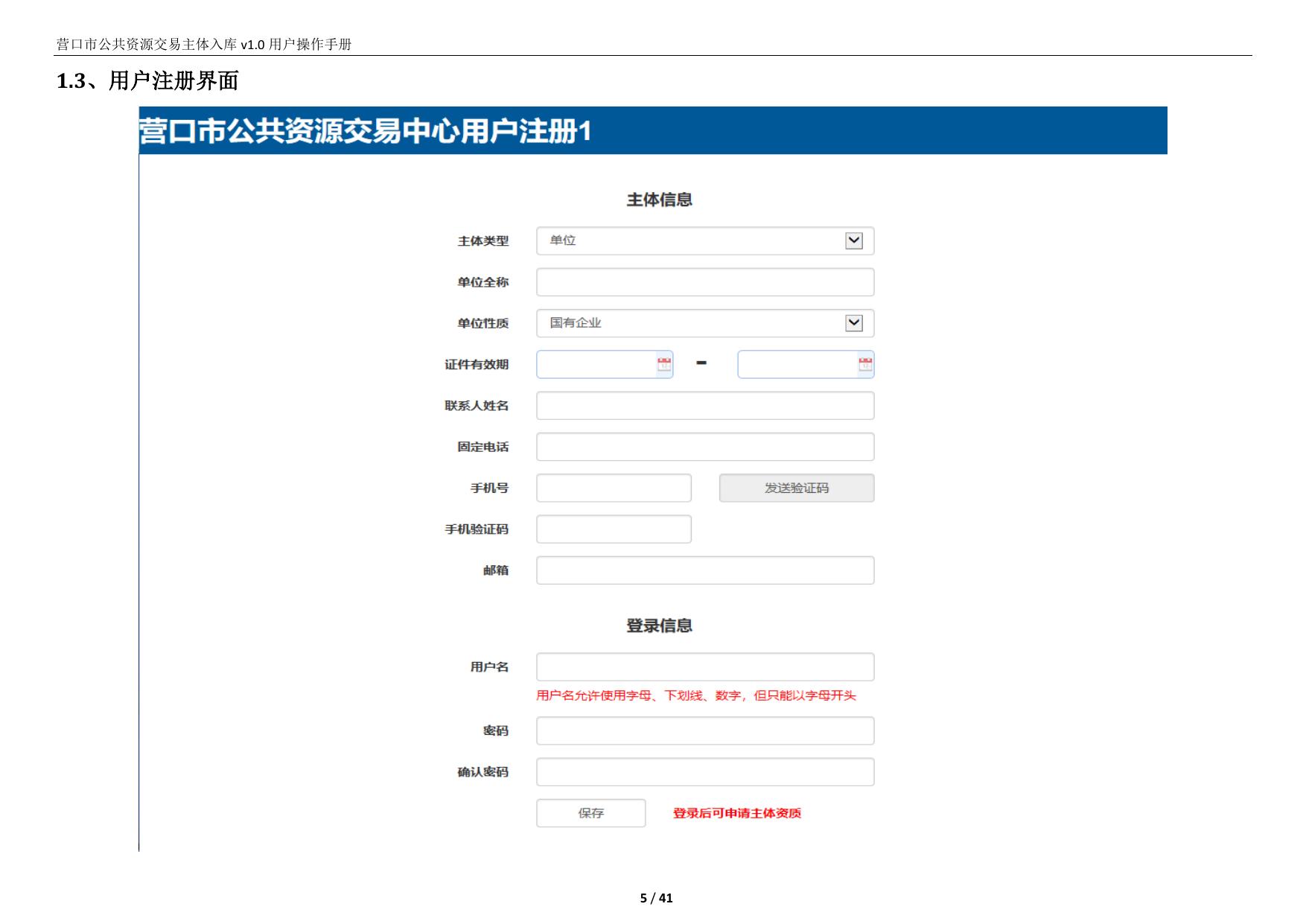Click the 发送验证码 button
The width and height of the screenshot is (1306, 924).
(796, 488)
